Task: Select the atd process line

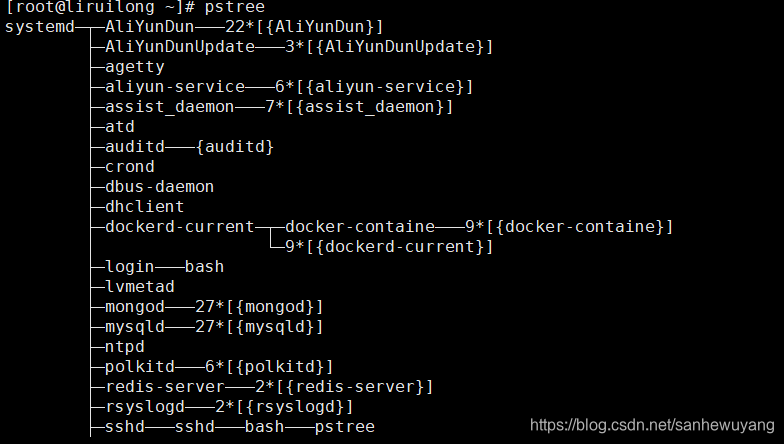Action: pyautogui.click(x=119, y=127)
